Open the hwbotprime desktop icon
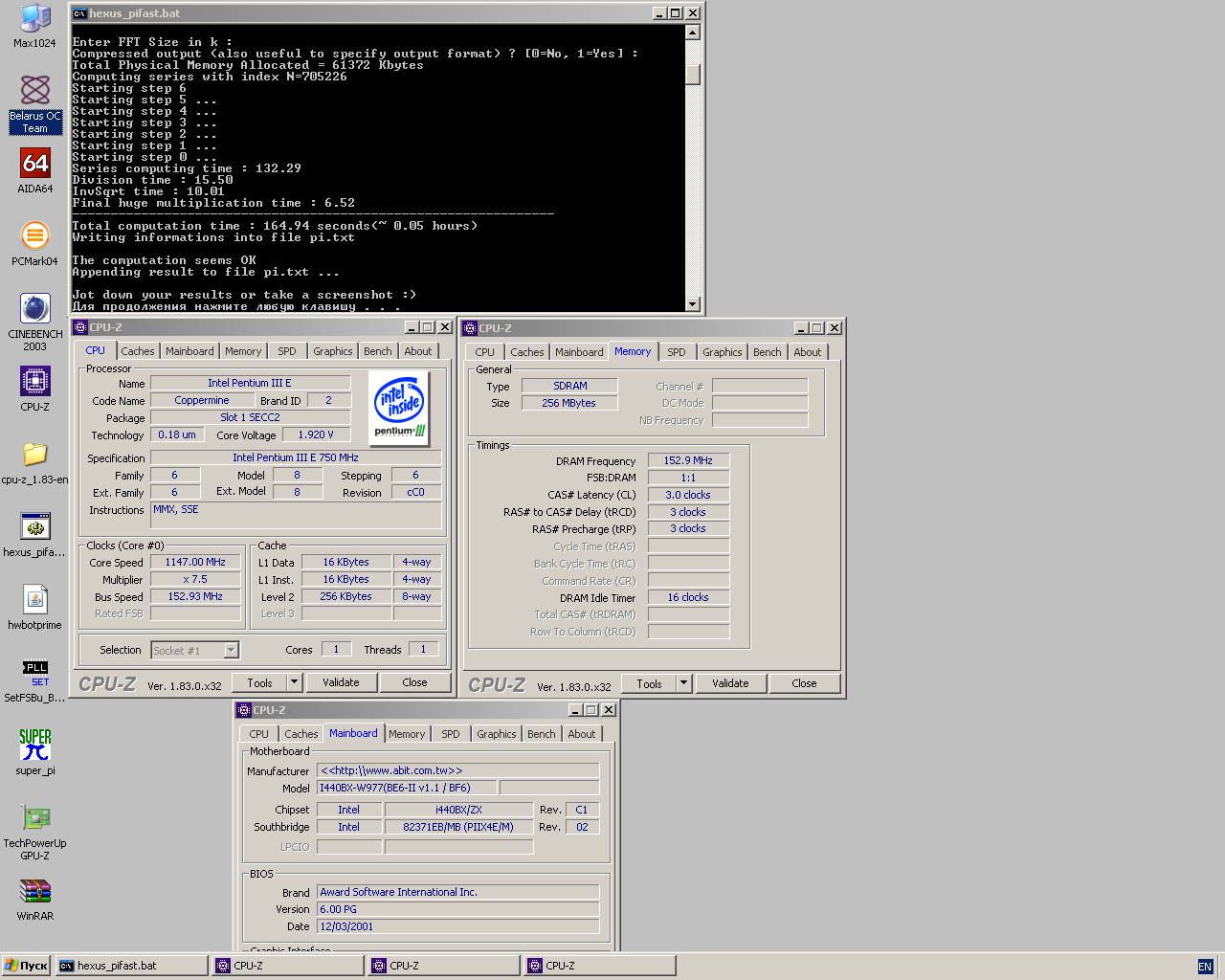This screenshot has height=980, width=1225. pos(35,607)
